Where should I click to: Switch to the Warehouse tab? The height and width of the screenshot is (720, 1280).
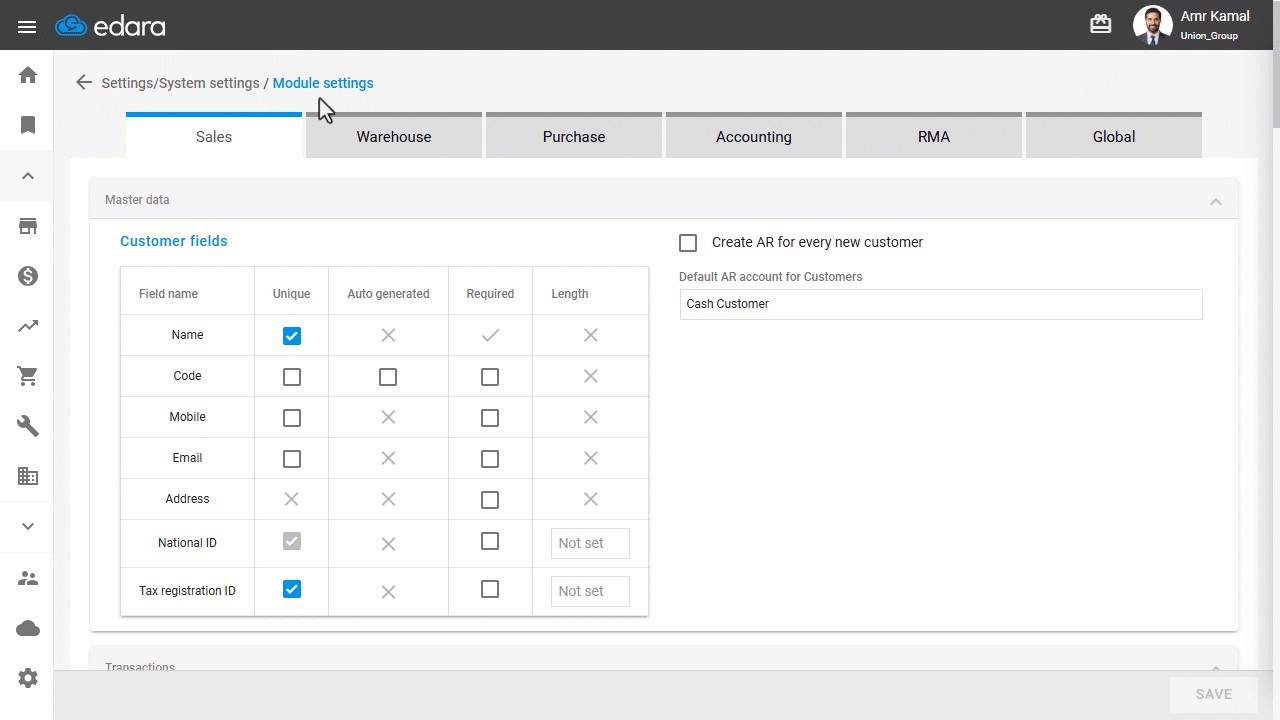(x=394, y=136)
